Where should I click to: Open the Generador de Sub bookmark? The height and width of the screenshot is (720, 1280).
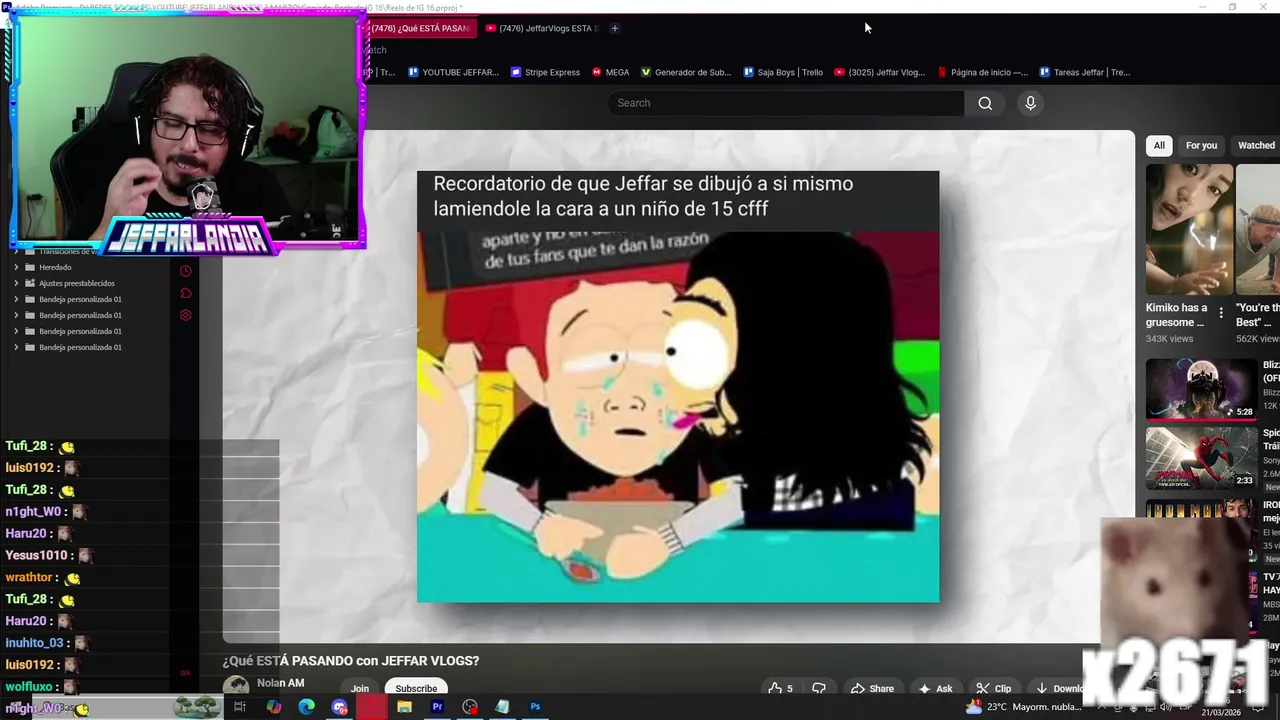686,72
